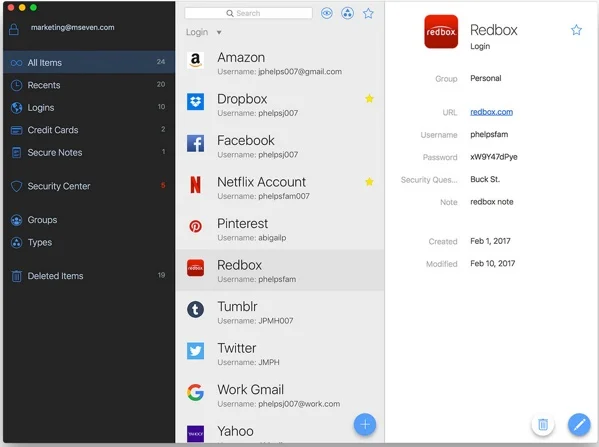Open the redbox.com URL link
Image resolution: width=599 pixels, height=447 pixels.
491,112
